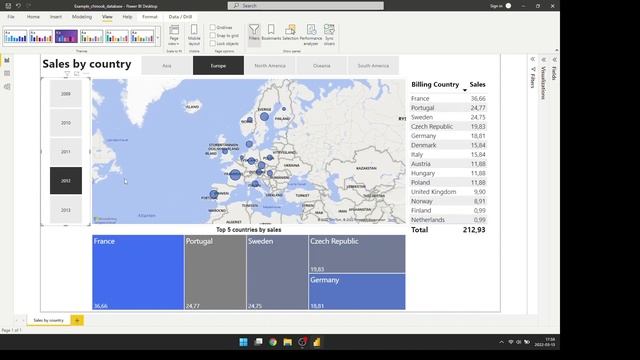
Task: Open the Performance analyzer pane
Action: point(311,34)
